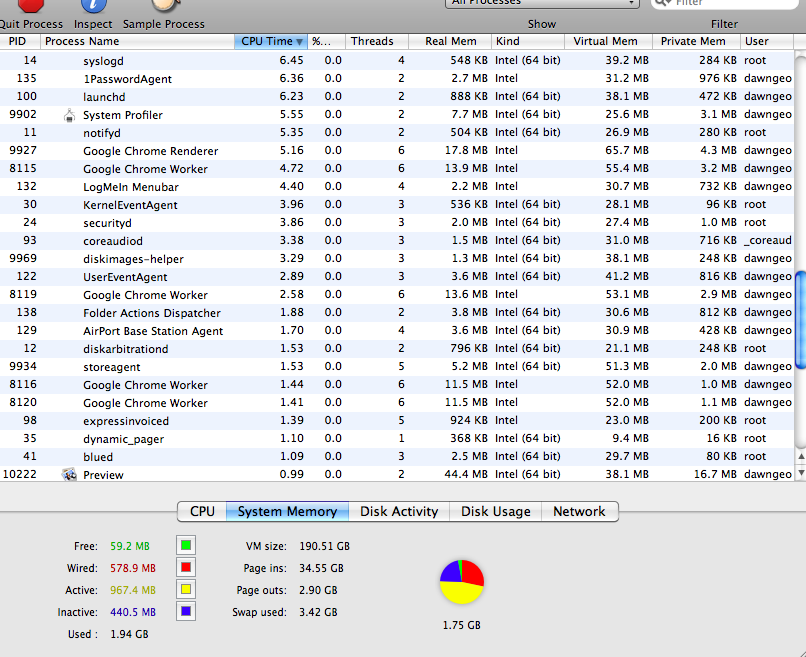806x657 pixels.
Task: Click the Filter search field
Action: coord(725,3)
